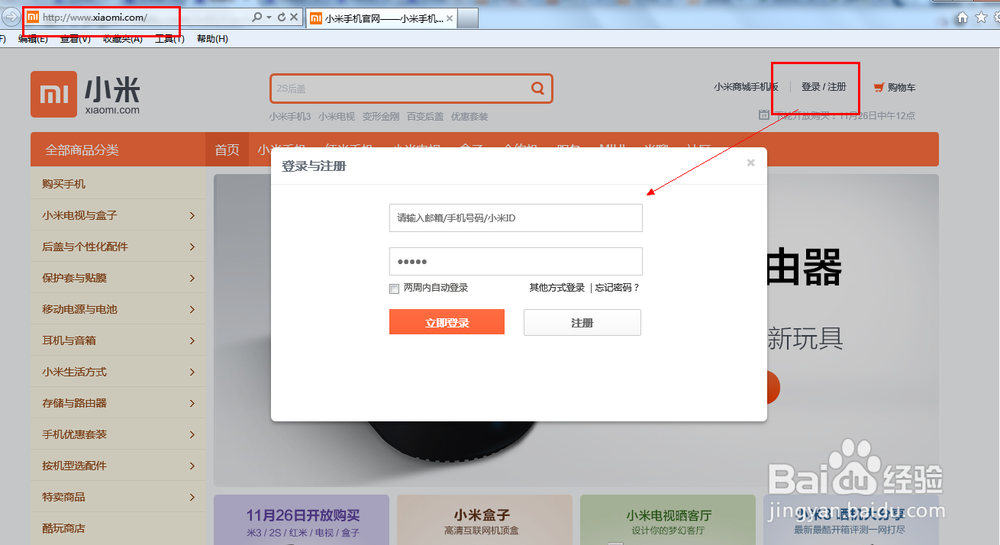Expand 存储与路由器 category arrow
The image size is (1000, 545).
click(x=192, y=403)
